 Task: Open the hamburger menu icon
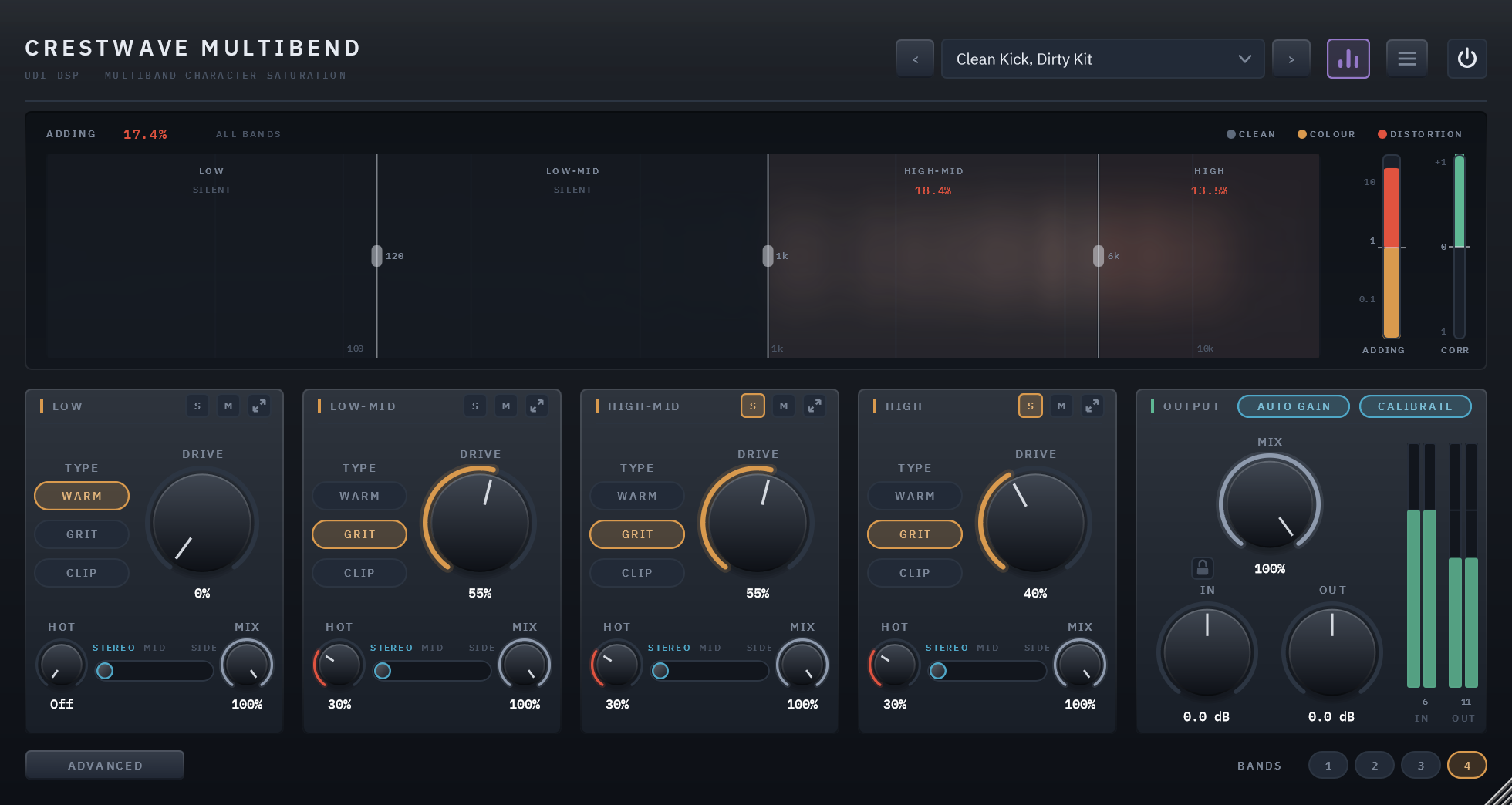1406,59
